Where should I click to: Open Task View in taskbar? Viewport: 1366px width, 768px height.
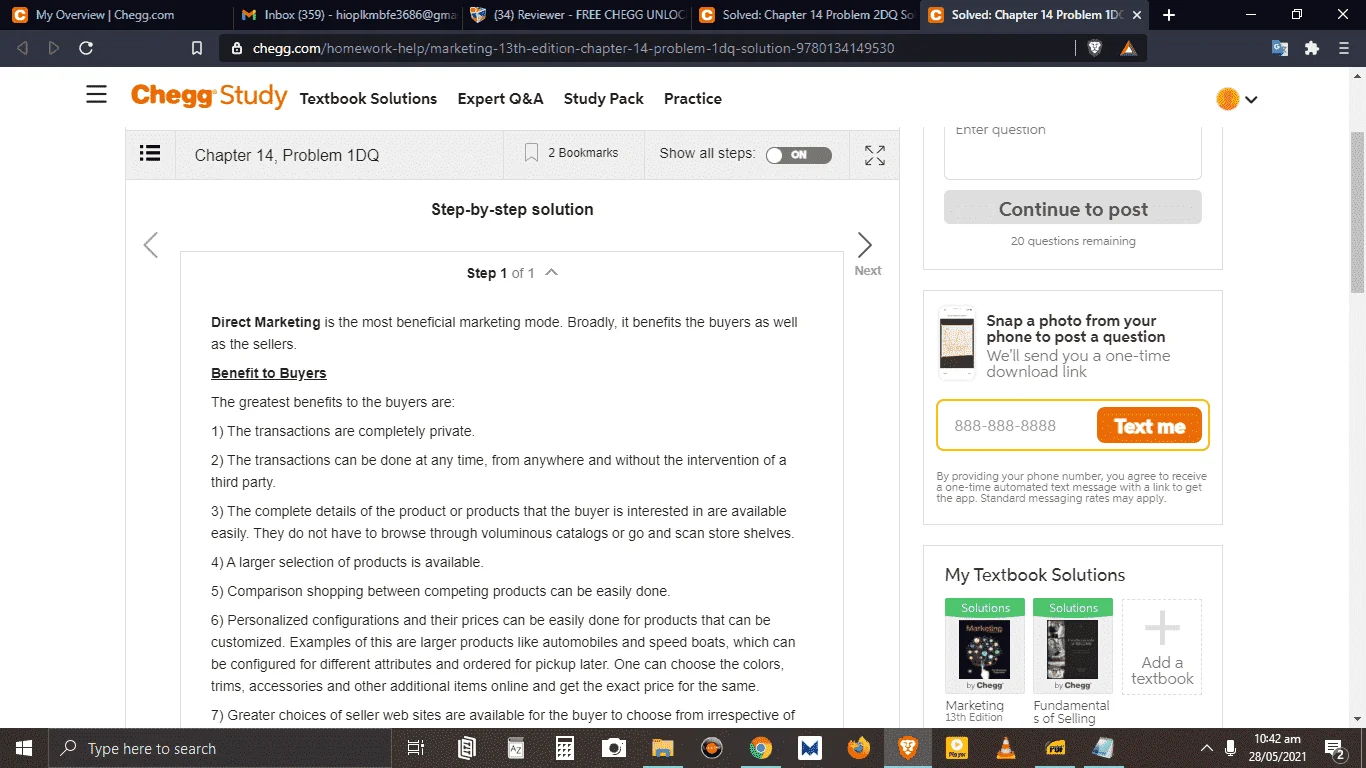click(416, 748)
